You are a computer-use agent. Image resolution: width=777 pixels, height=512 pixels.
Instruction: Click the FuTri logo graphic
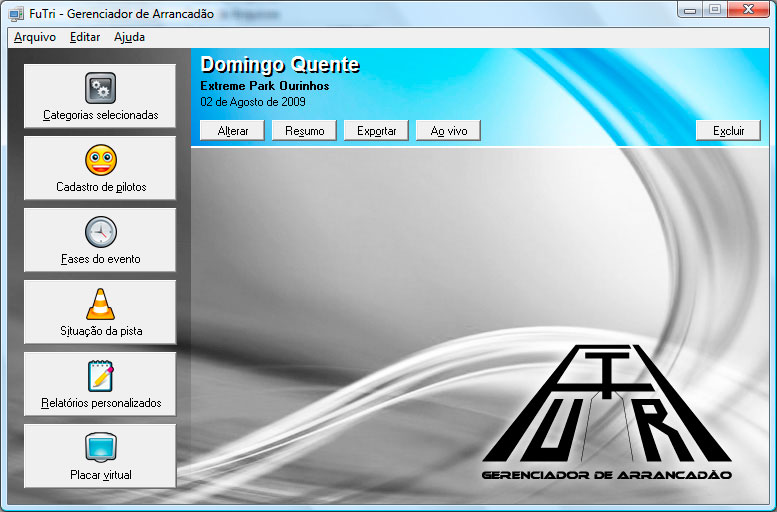click(x=607, y=412)
